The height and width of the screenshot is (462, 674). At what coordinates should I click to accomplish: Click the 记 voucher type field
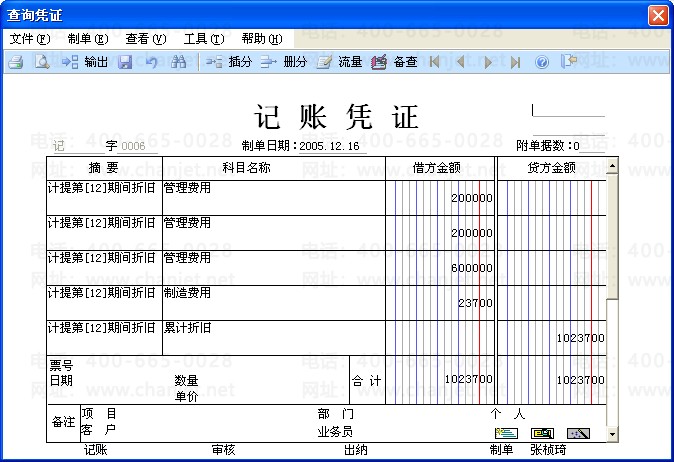78,146
